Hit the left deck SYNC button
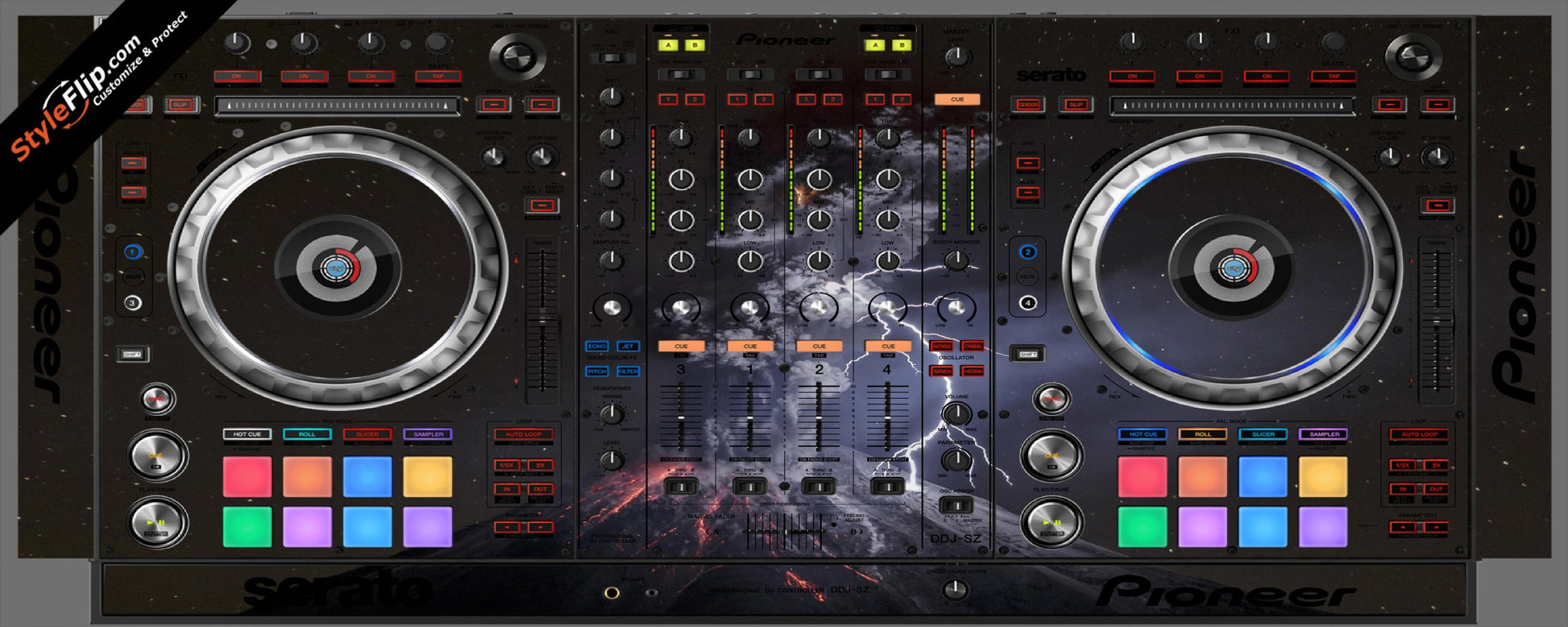 click(x=157, y=399)
